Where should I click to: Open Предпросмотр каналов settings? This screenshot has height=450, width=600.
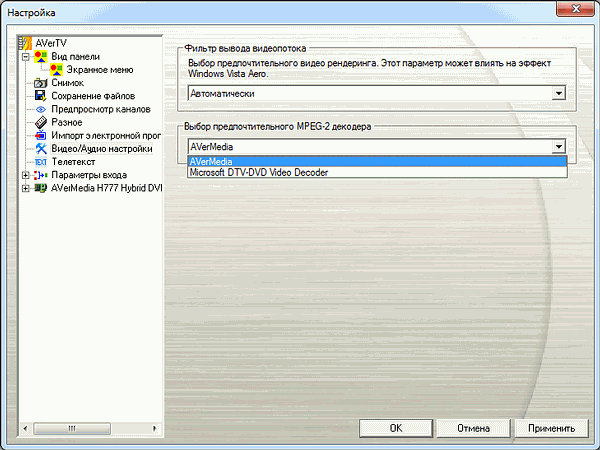pyautogui.click(x=101, y=109)
